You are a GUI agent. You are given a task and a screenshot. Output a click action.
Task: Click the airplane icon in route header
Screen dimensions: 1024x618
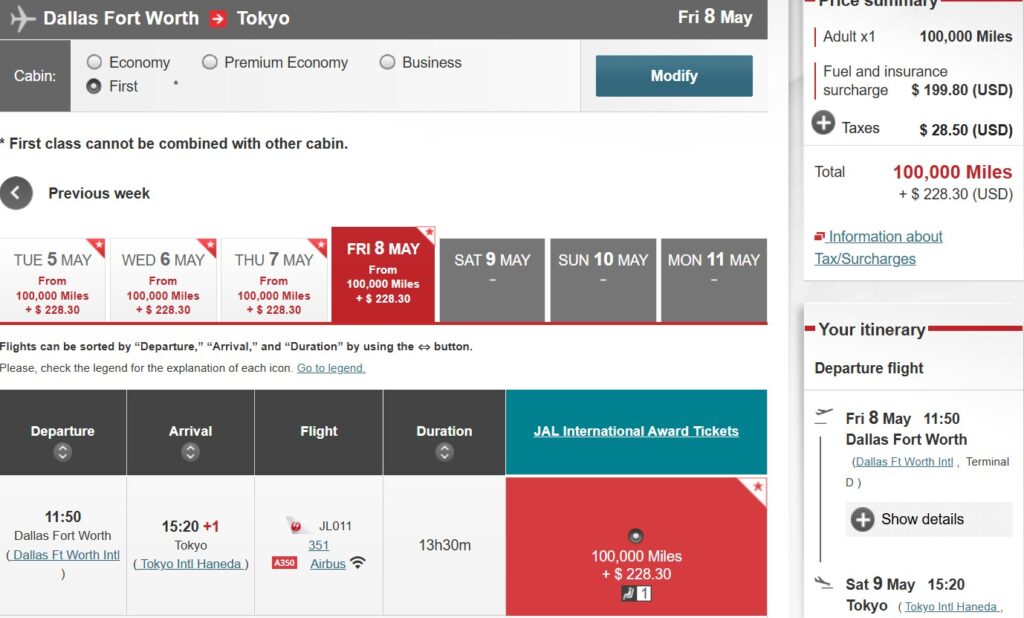tap(22, 18)
